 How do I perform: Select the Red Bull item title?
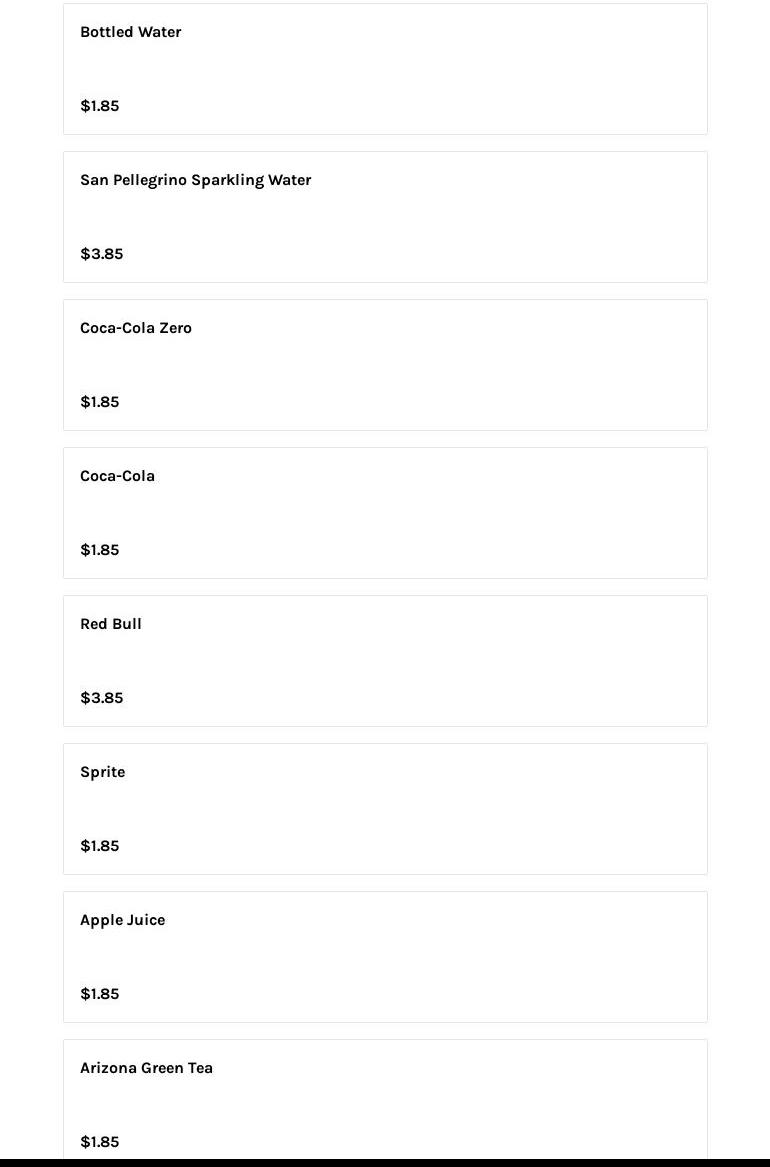(110, 624)
